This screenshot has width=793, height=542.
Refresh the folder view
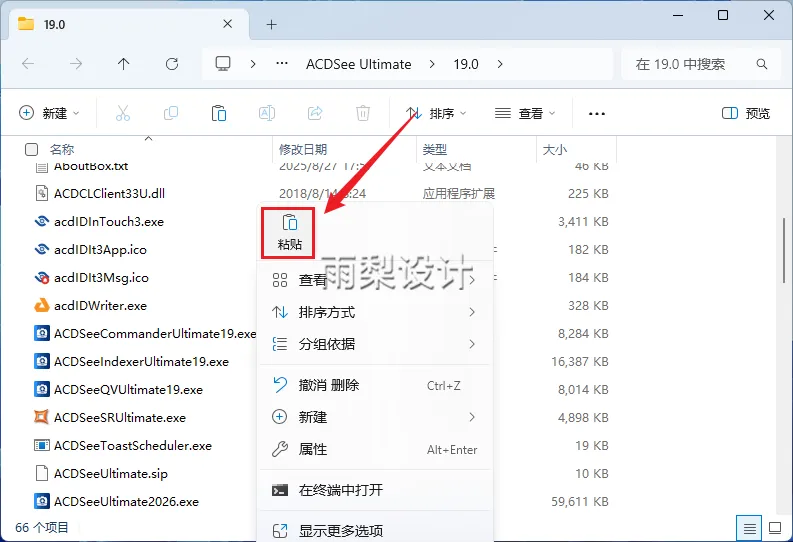click(172, 64)
